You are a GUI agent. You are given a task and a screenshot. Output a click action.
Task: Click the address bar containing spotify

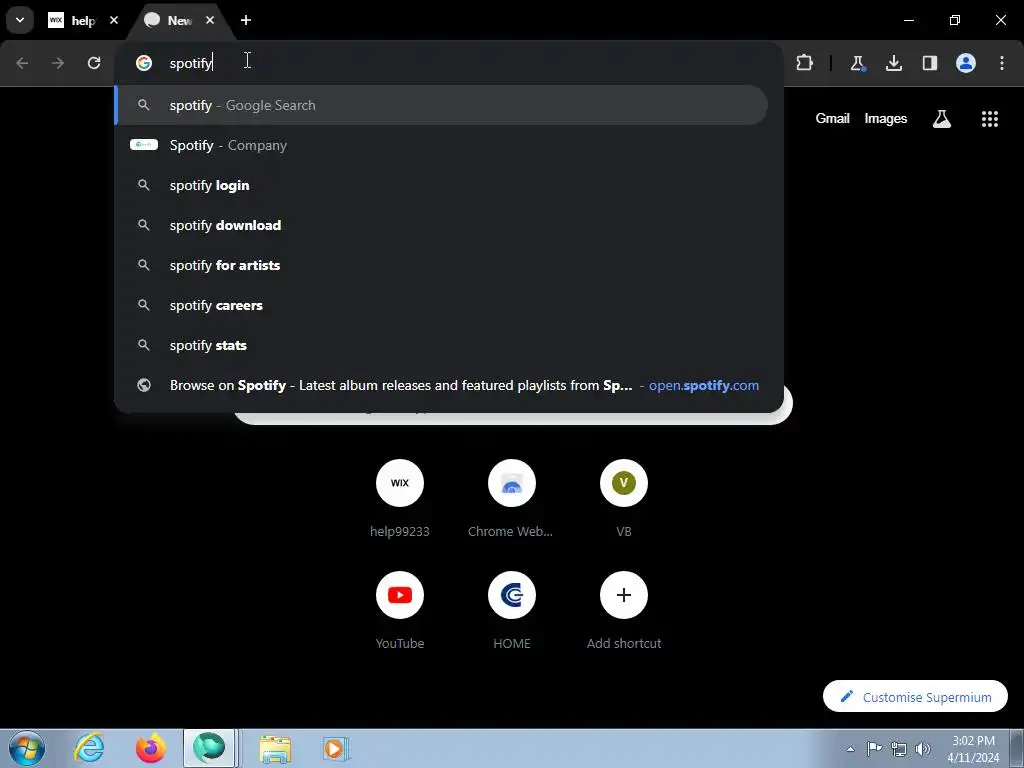point(449,63)
